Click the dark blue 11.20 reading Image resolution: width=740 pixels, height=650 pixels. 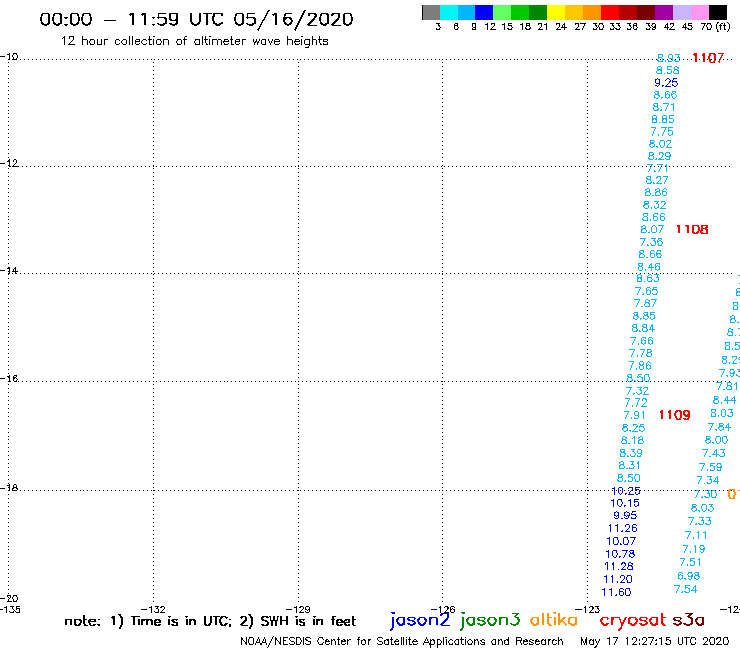[x=618, y=579]
